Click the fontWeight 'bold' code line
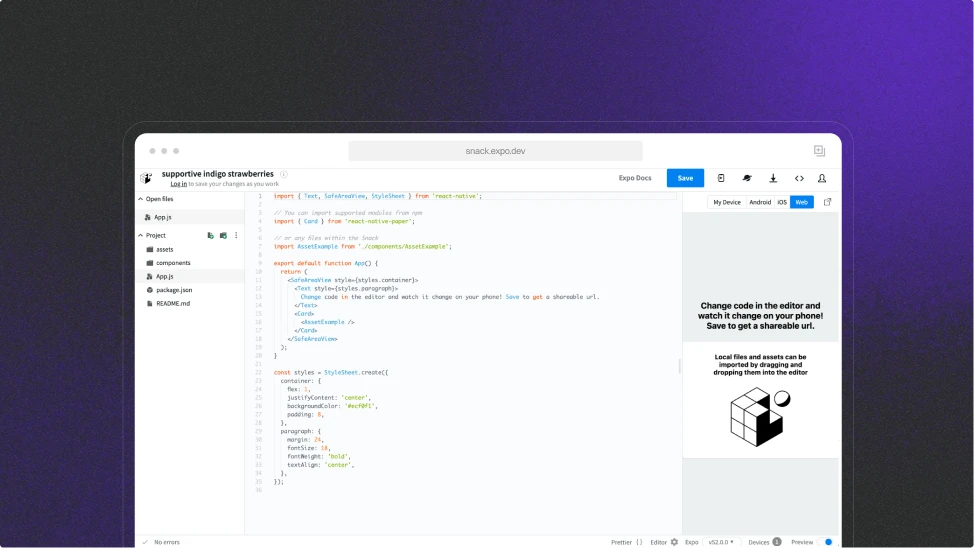 [x=319, y=457]
